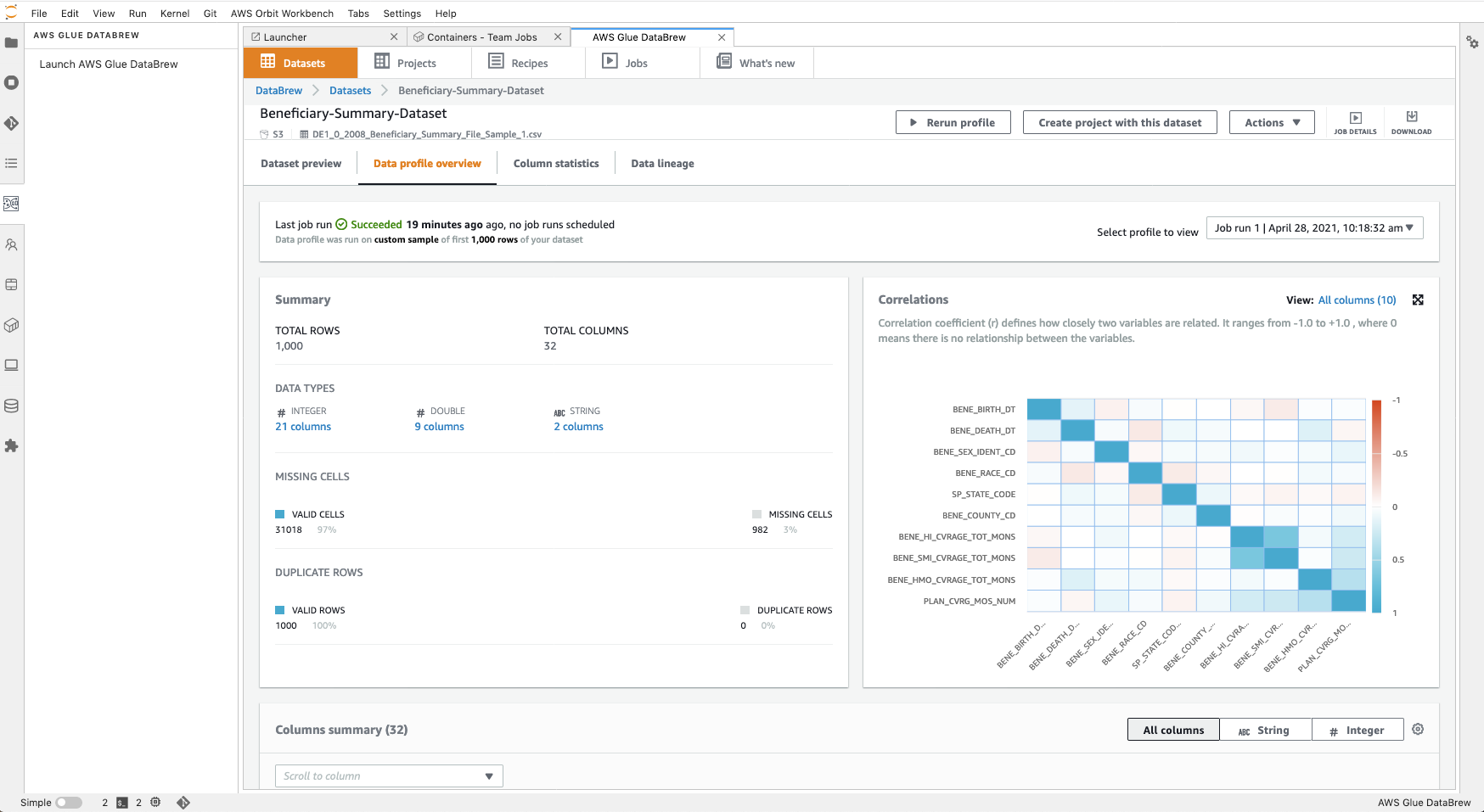This screenshot has height=812, width=1484.
Task: Switch to the Data lineage tab
Action: click(x=662, y=164)
